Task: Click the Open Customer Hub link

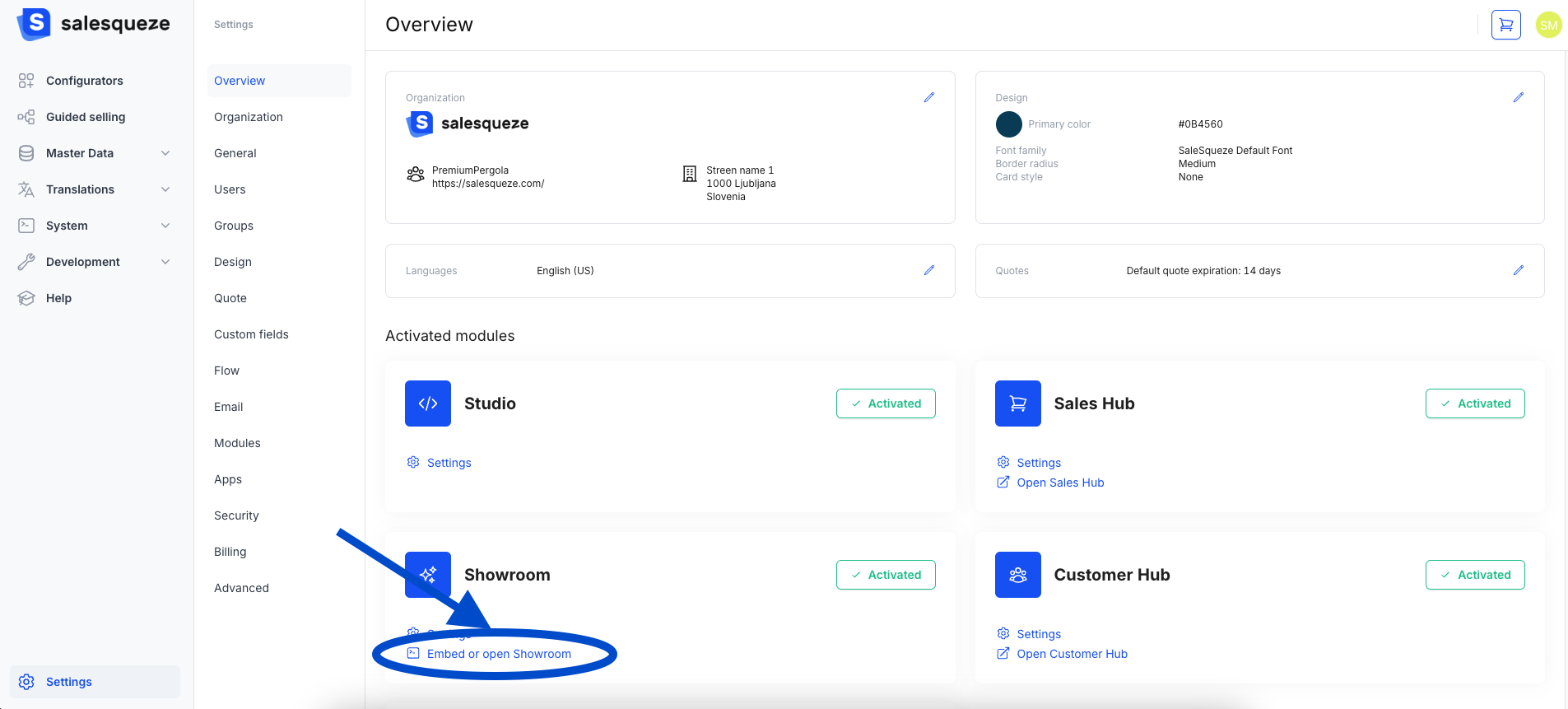Action: (1072, 654)
